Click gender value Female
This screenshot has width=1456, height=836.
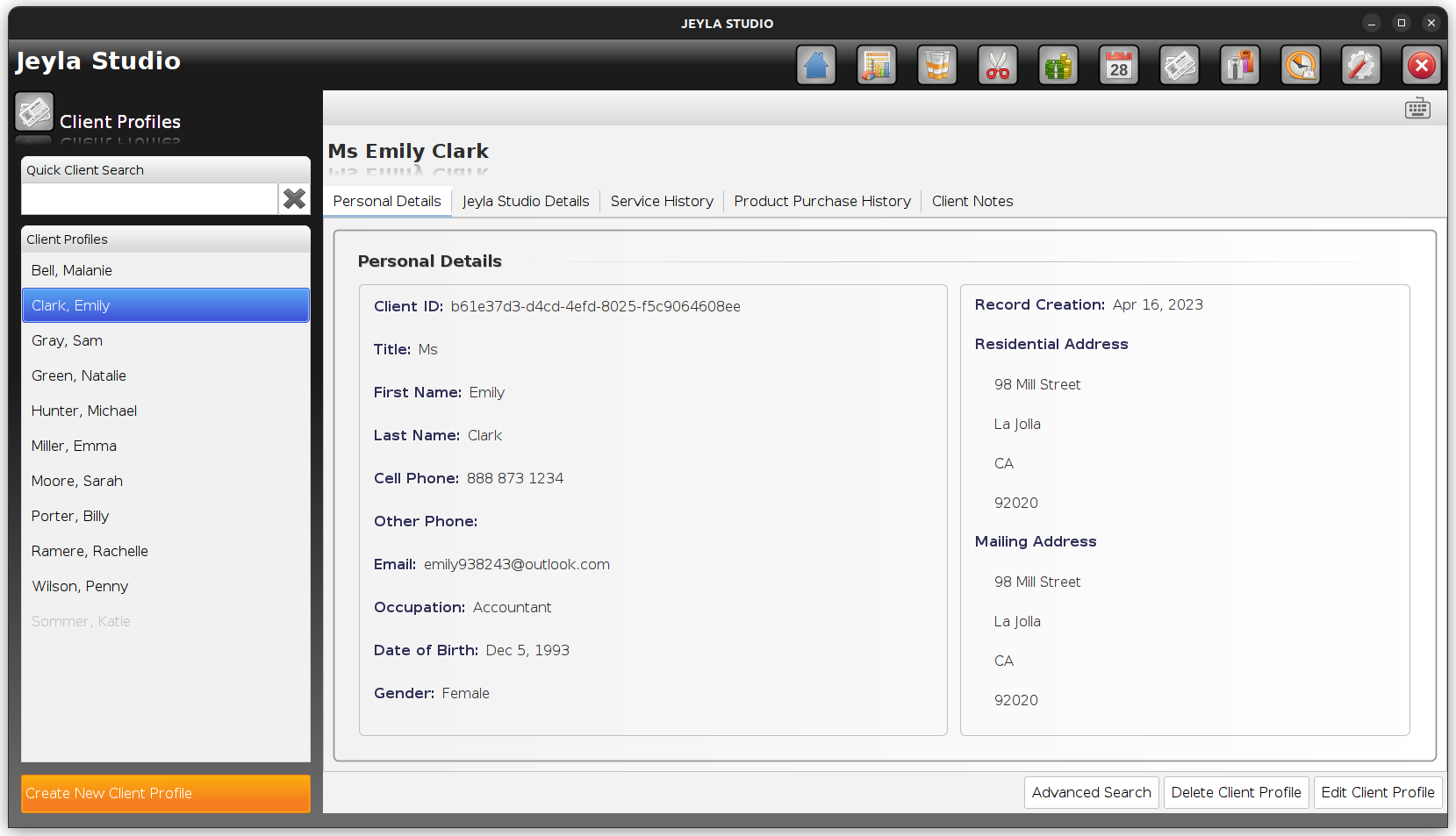click(x=465, y=693)
